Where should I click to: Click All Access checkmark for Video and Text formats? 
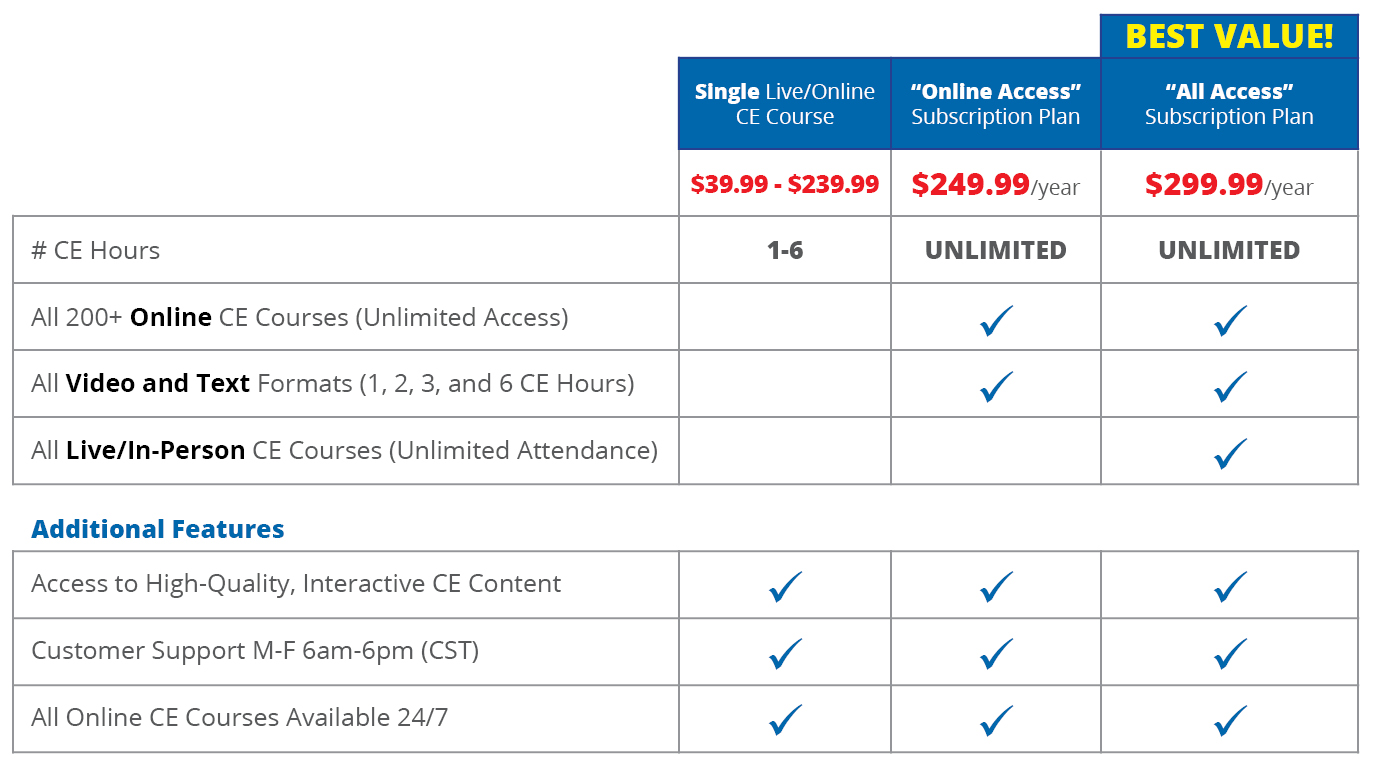[x=1230, y=386]
